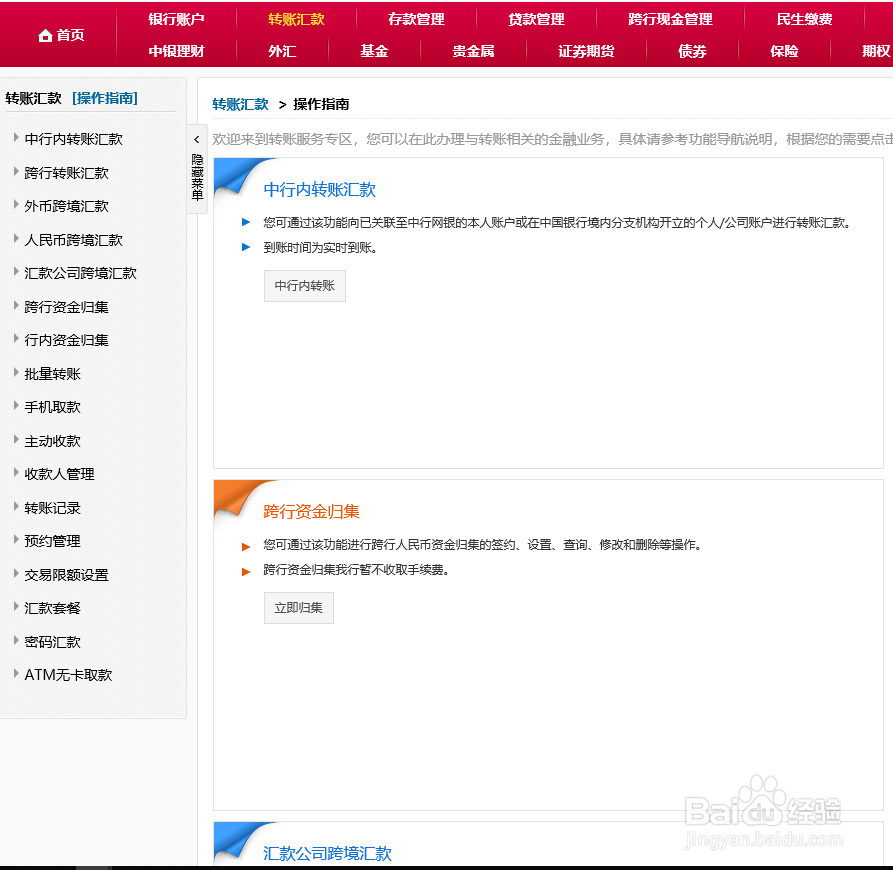Open 汇款套餐 in the sidebar
This screenshot has height=870, width=893.
tap(52, 608)
